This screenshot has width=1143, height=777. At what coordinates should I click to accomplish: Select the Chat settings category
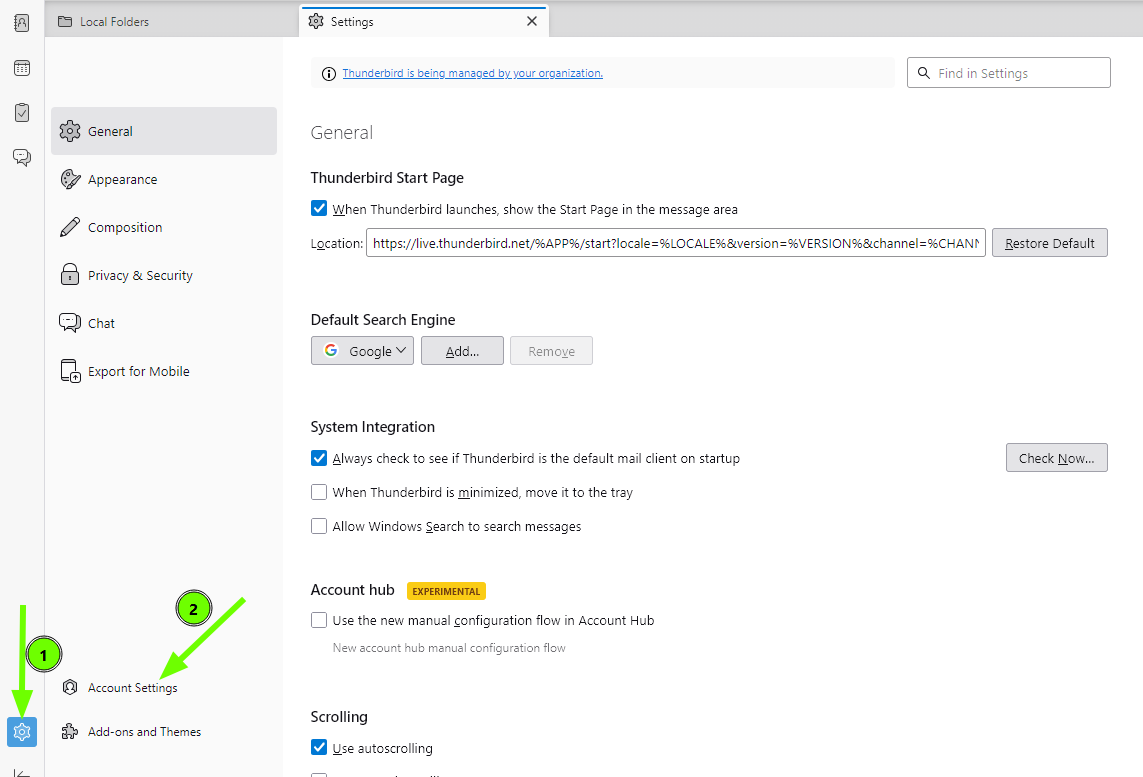[164, 323]
